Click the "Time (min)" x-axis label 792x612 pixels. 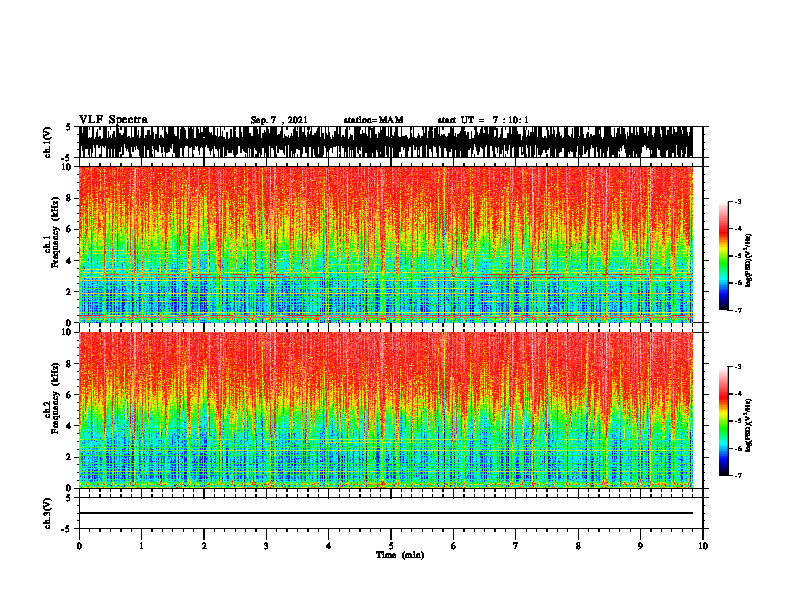400,555
